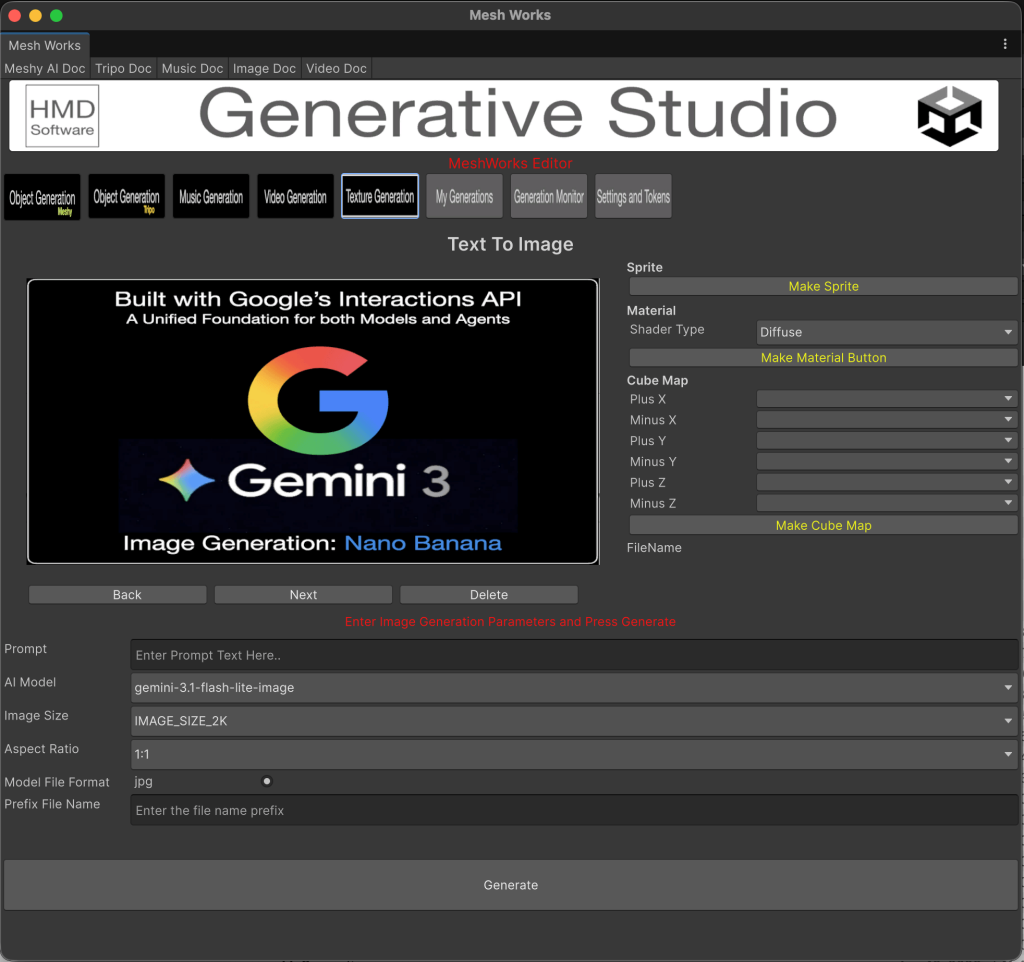The image size is (1024, 962).
Task: Open the Image Doc link
Action: click(264, 69)
